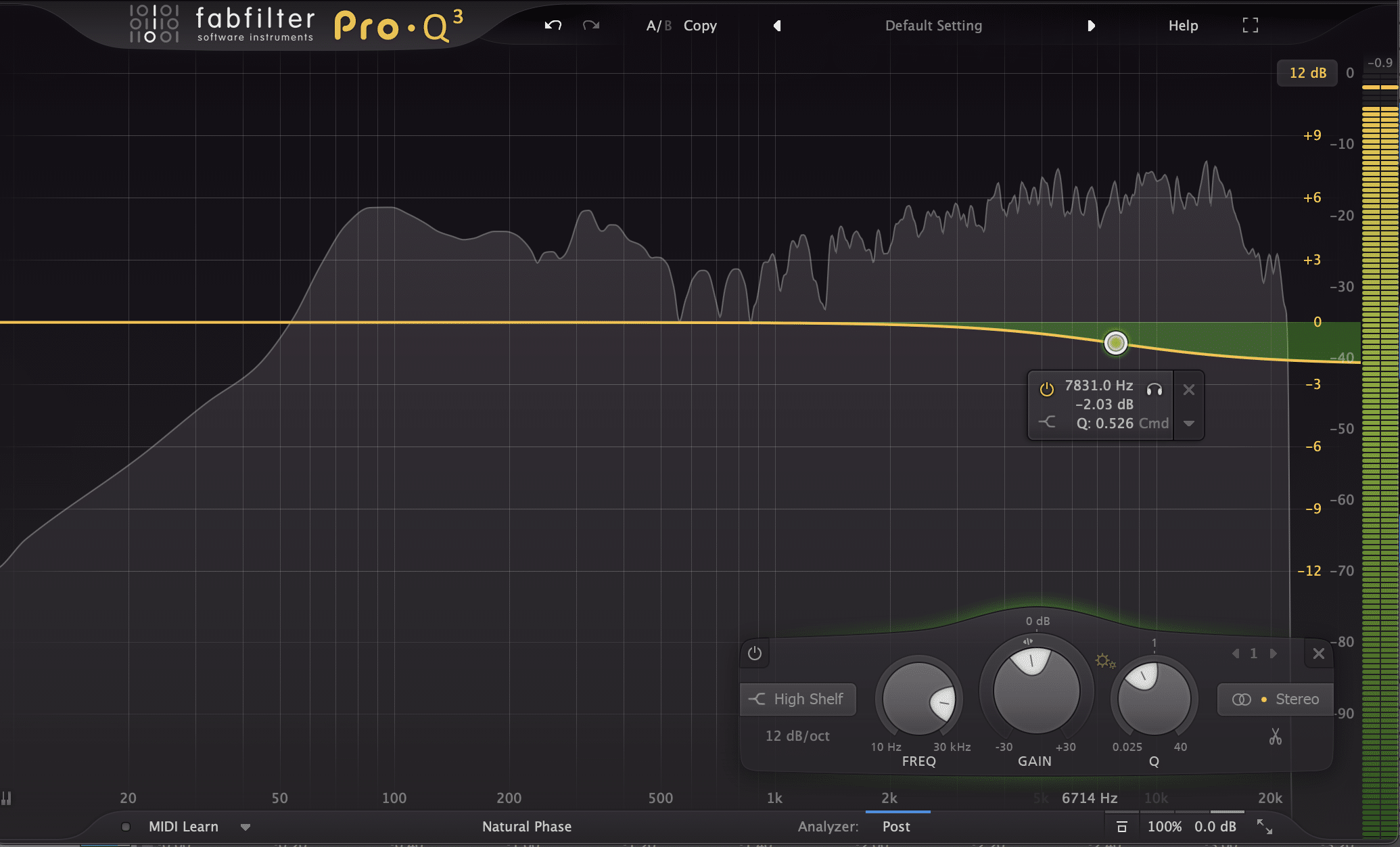Solo band with headphones icon
This screenshot has height=847, width=1400.
(x=1154, y=389)
